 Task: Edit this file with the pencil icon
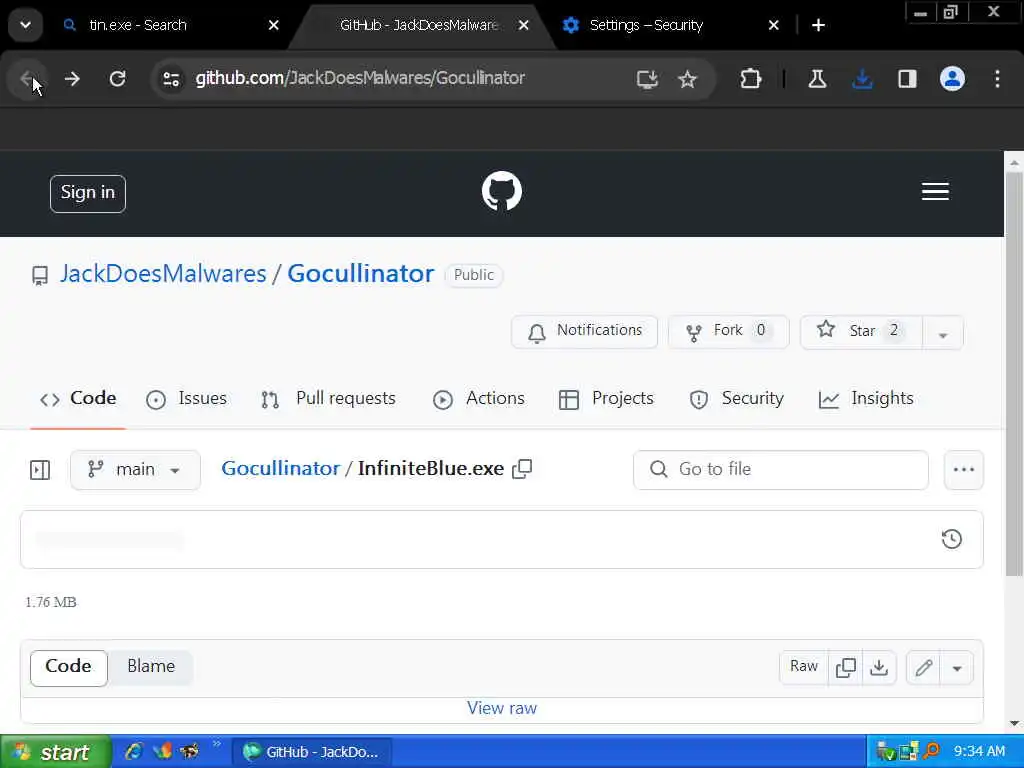(923, 667)
